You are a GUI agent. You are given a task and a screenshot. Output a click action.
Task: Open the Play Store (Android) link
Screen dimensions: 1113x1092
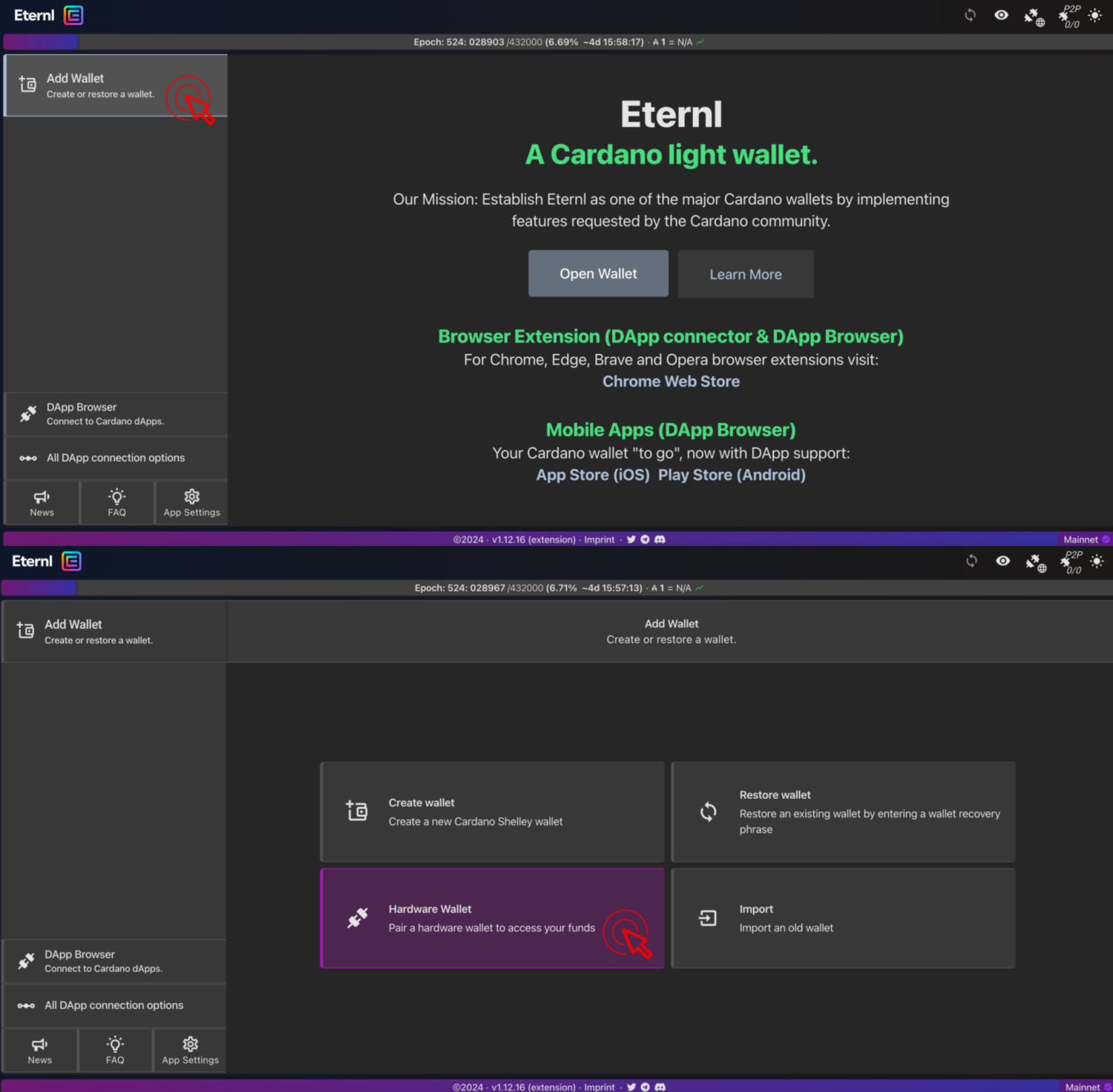(x=732, y=475)
